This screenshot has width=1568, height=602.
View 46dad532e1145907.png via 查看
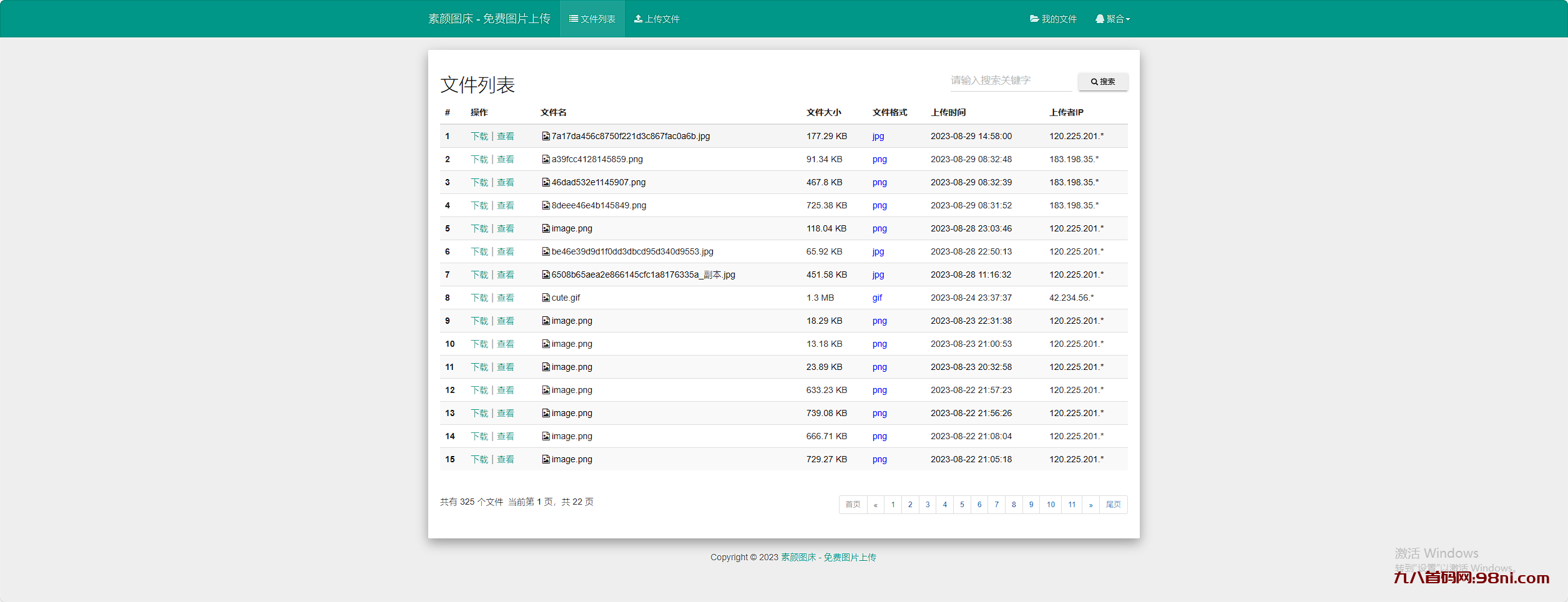point(506,182)
